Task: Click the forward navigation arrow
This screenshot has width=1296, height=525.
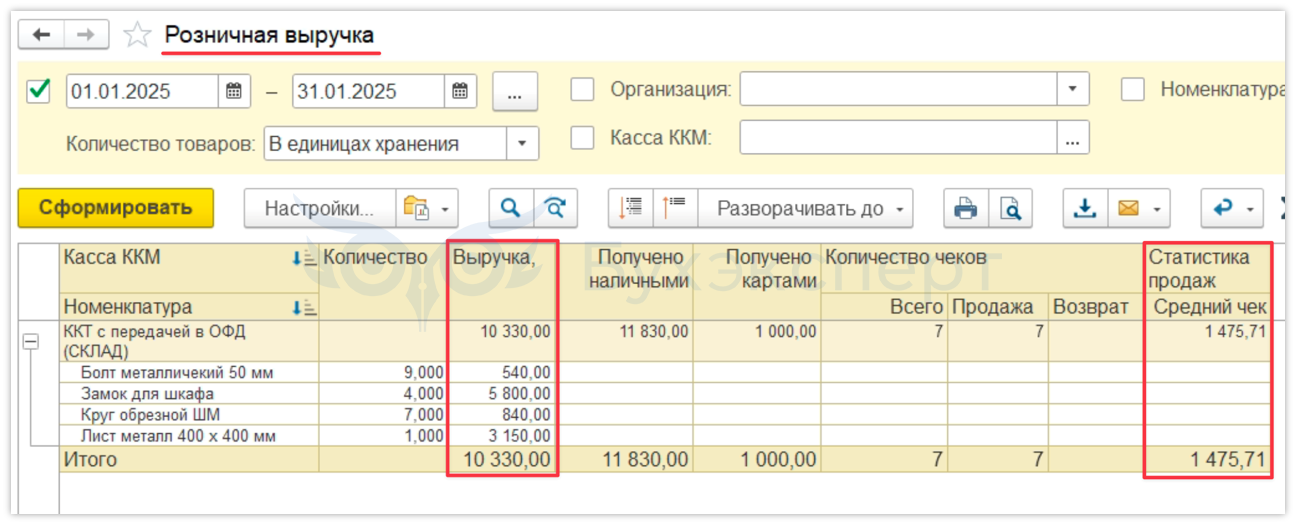Action: pyautogui.click(x=87, y=35)
